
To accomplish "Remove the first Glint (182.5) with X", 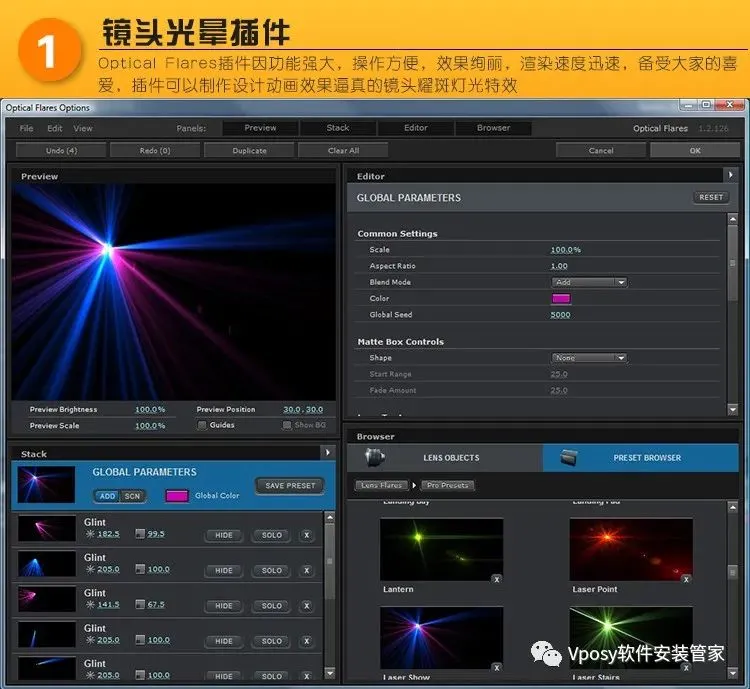I will point(307,535).
